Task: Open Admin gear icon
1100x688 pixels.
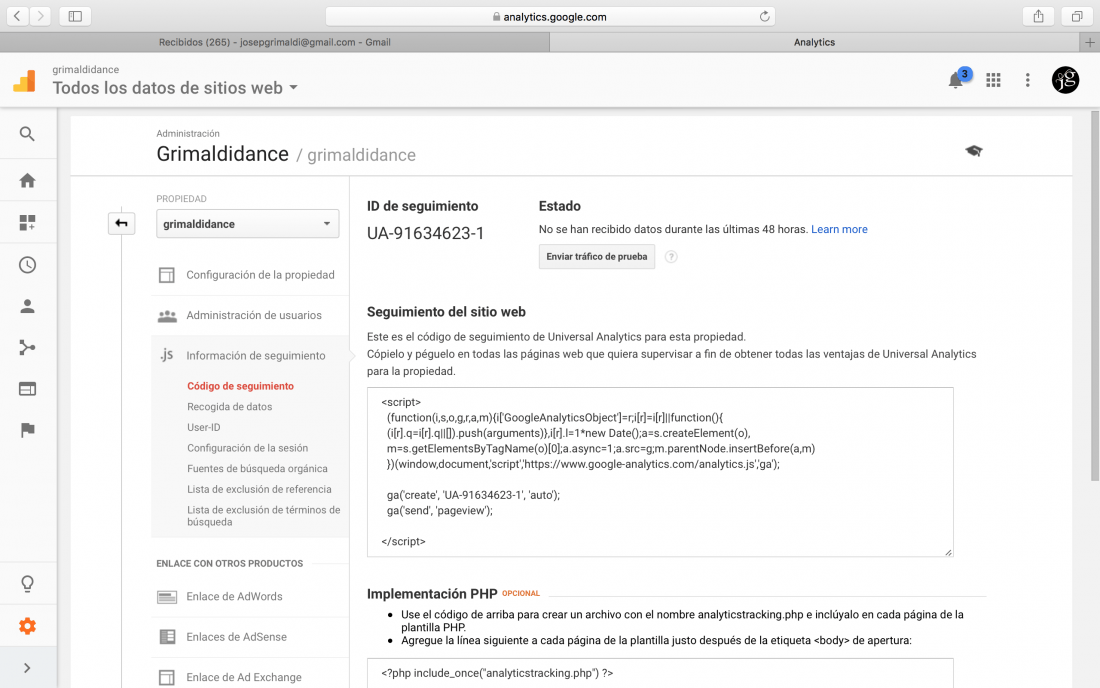Action: coord(27,626)
